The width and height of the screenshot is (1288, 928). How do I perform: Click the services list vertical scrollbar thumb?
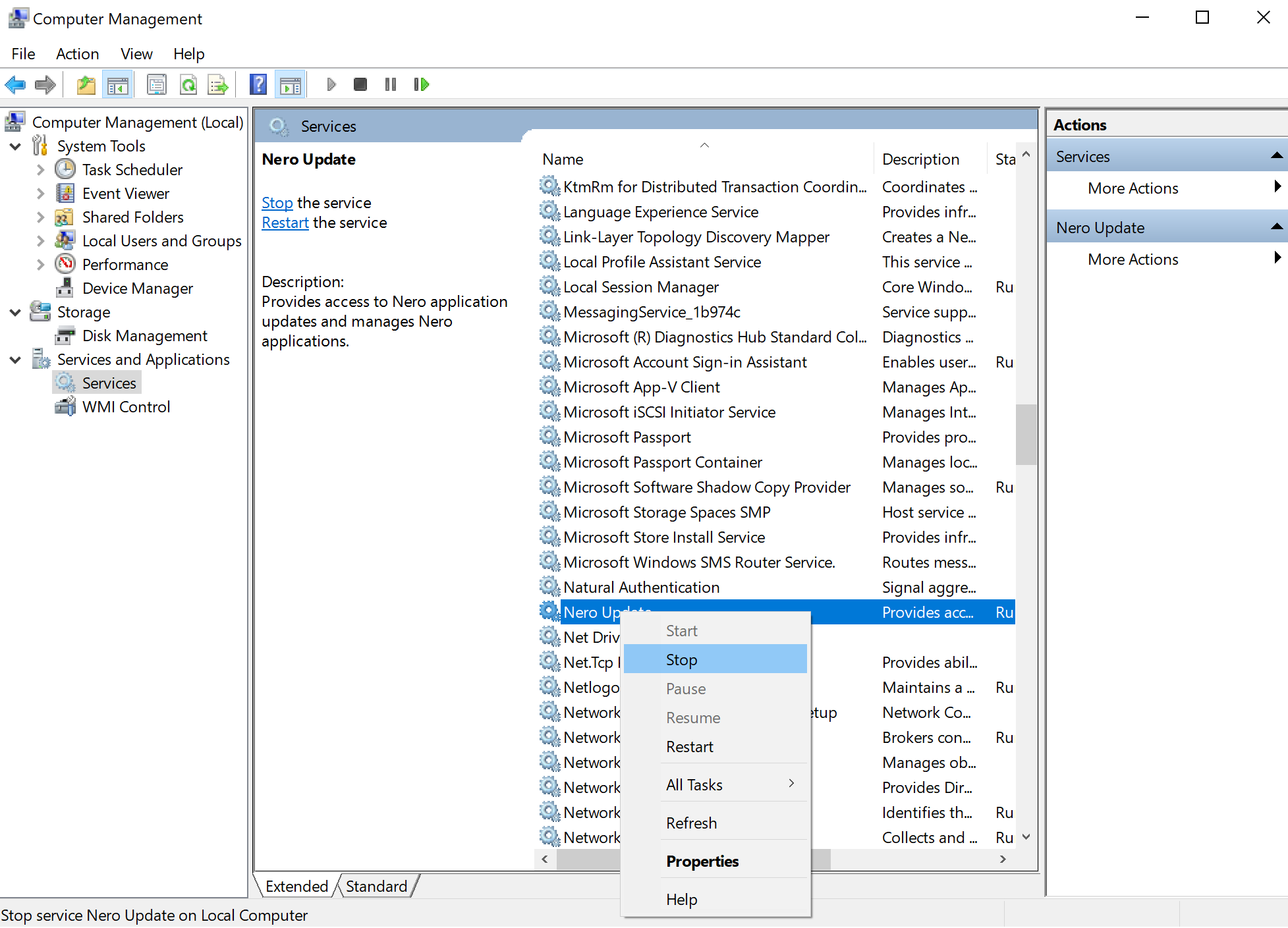[1026, 435]
